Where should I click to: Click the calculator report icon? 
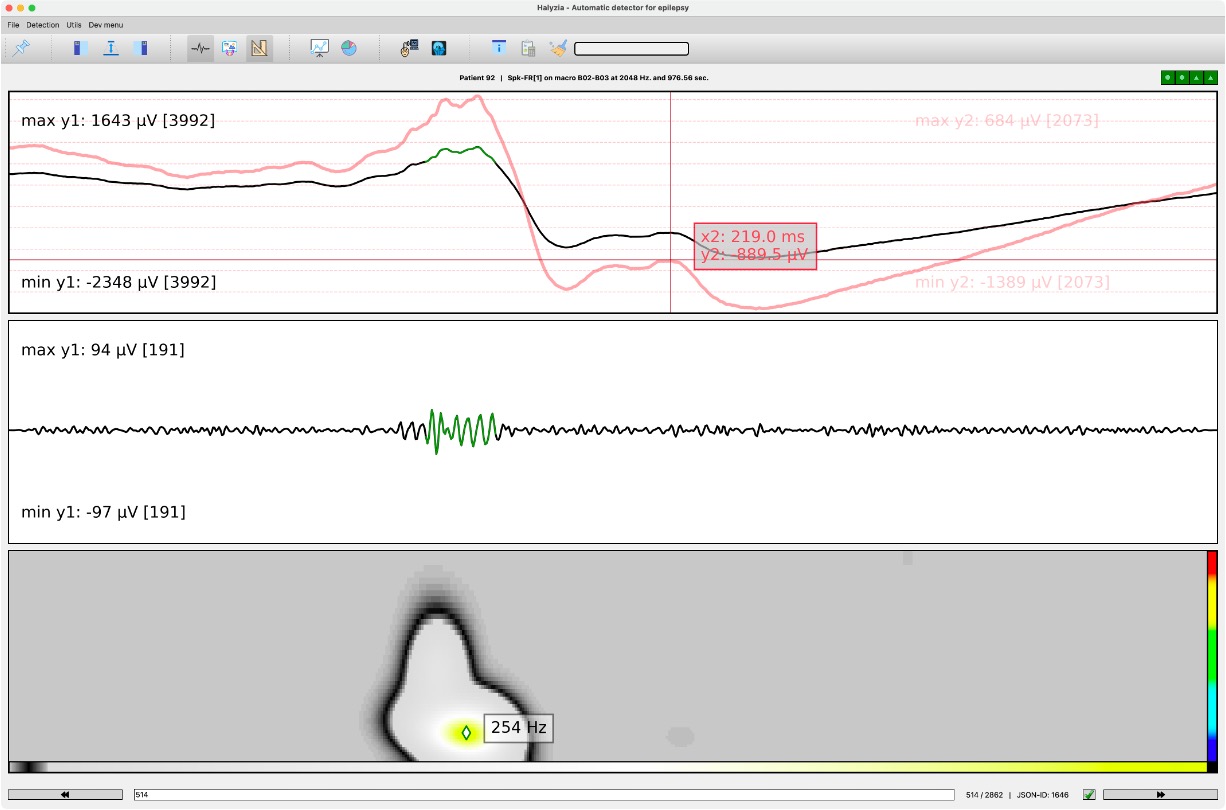tap(529, 47)
